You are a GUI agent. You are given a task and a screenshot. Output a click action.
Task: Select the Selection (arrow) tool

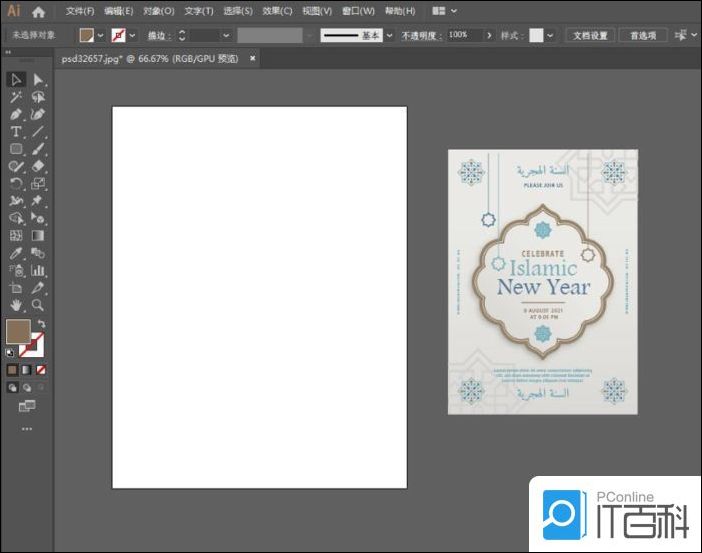point(16,79)
